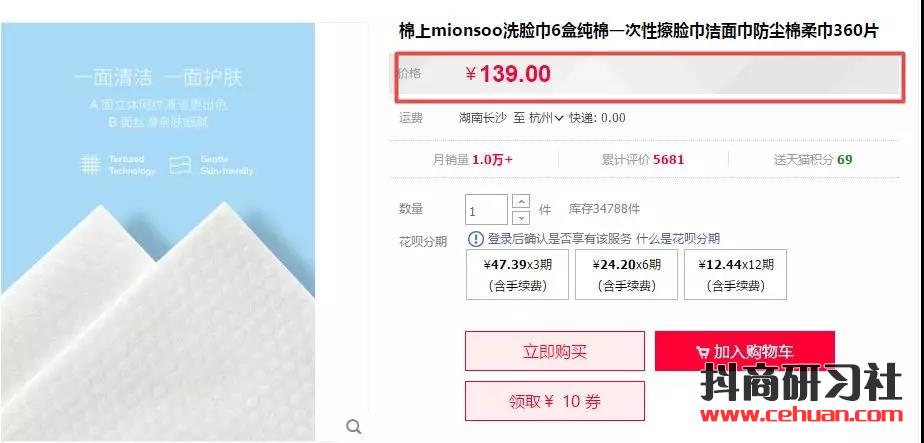
Task: Select the ¥47.39x3期 installment option
Action: 517,275
